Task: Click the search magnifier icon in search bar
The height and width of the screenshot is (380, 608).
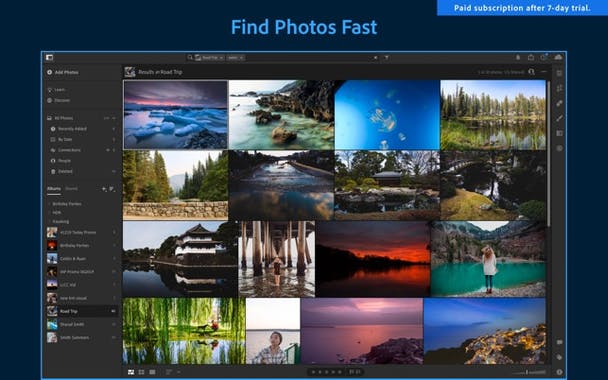Action: click(190, 57)
